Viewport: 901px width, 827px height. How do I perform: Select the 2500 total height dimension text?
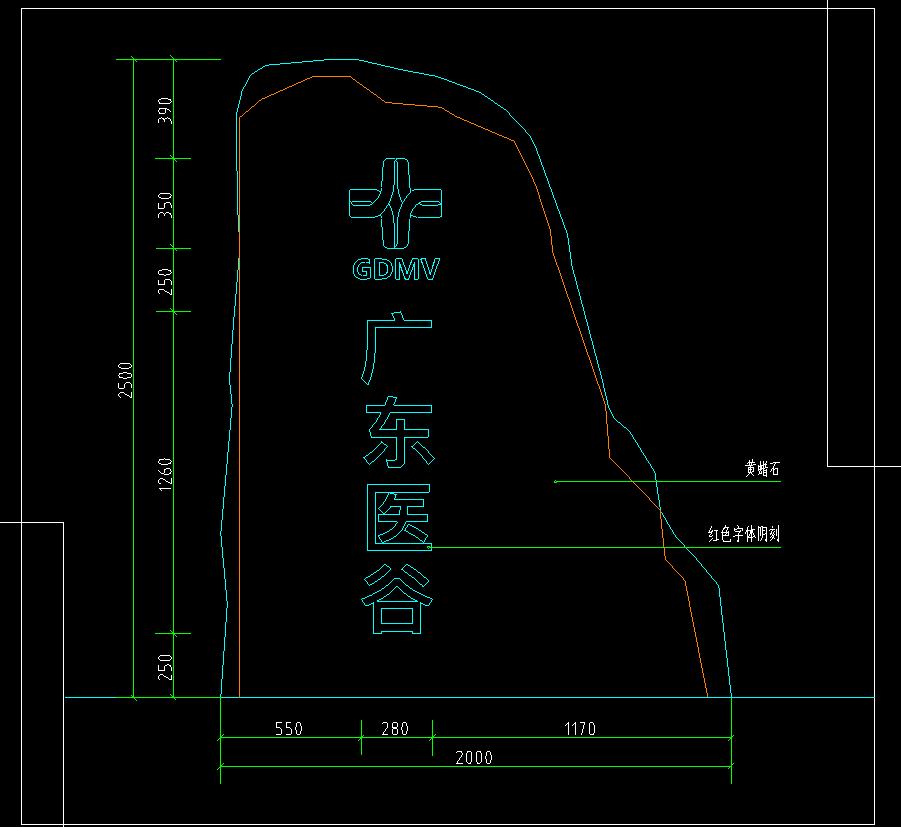(x=125, y=380)
